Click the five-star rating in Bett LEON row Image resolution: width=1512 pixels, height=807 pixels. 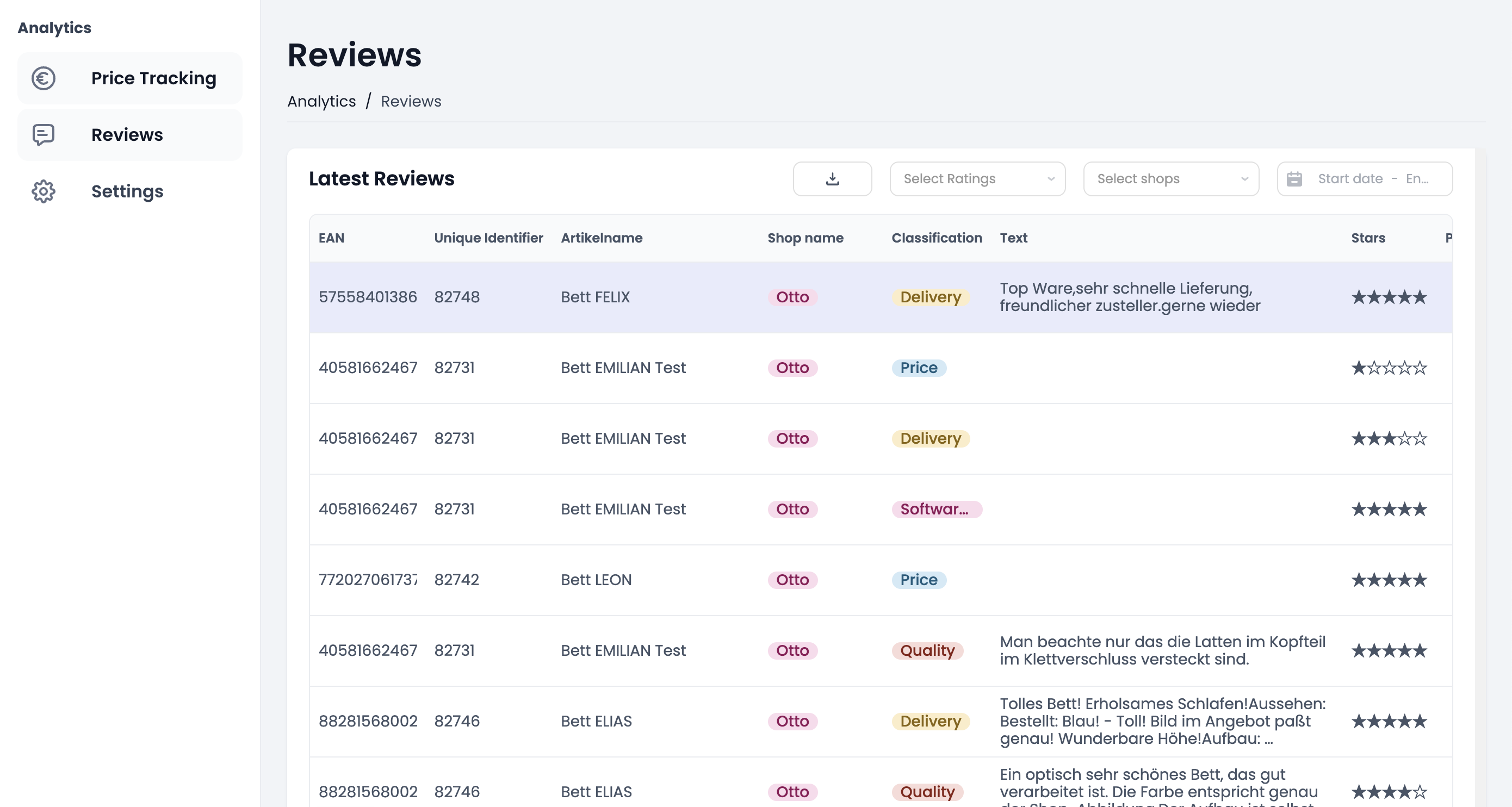click(x=1389, y=580)
